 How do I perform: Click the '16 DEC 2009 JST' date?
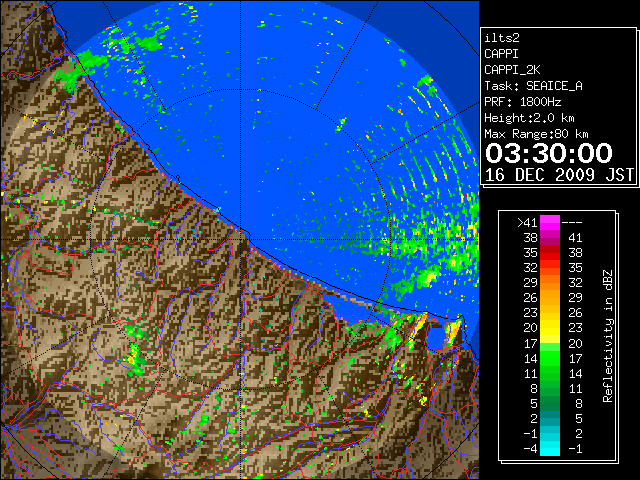coord(559,175)
